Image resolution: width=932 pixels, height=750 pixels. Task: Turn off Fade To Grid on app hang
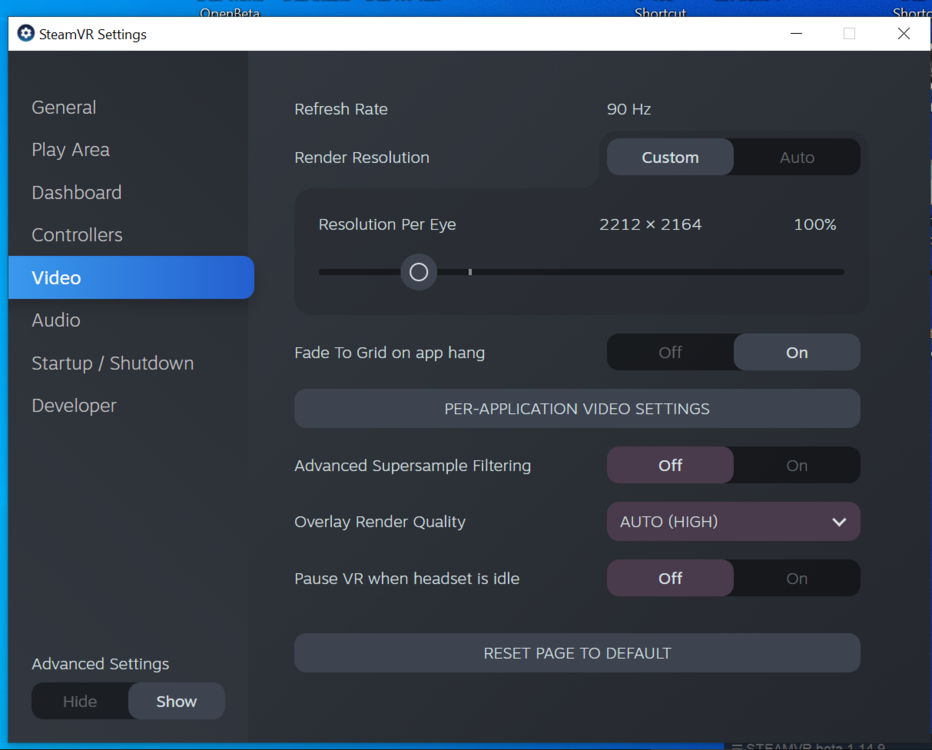coord(670,352)
